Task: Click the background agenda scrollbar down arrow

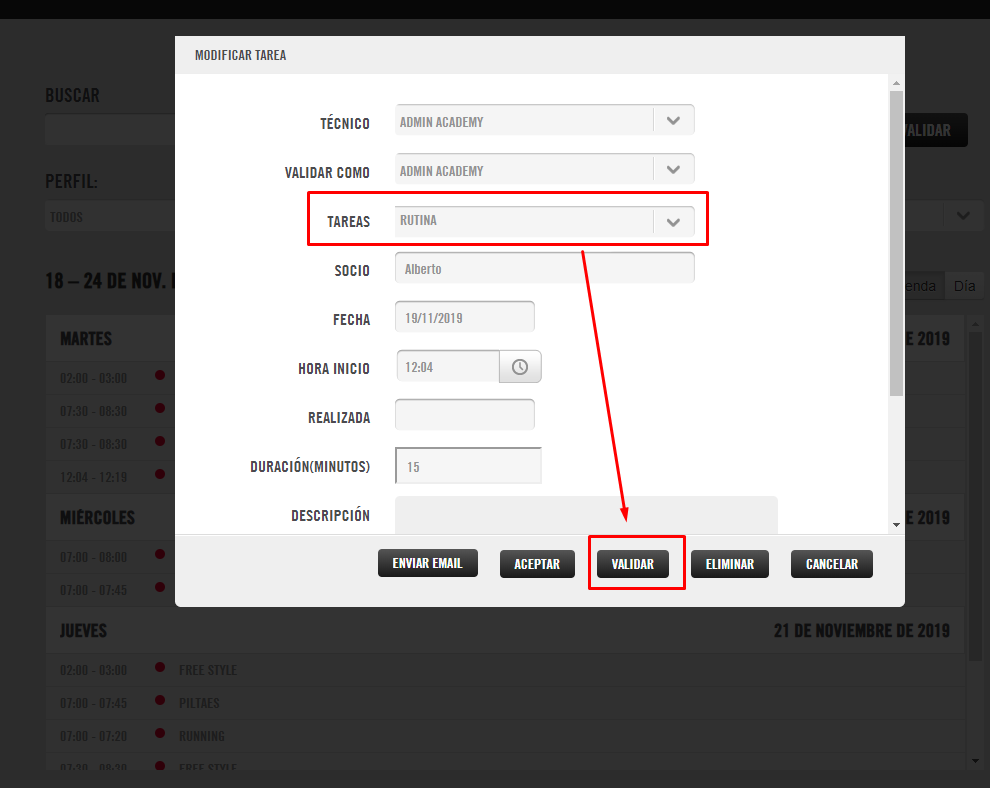Action: (x=975, y=761)
